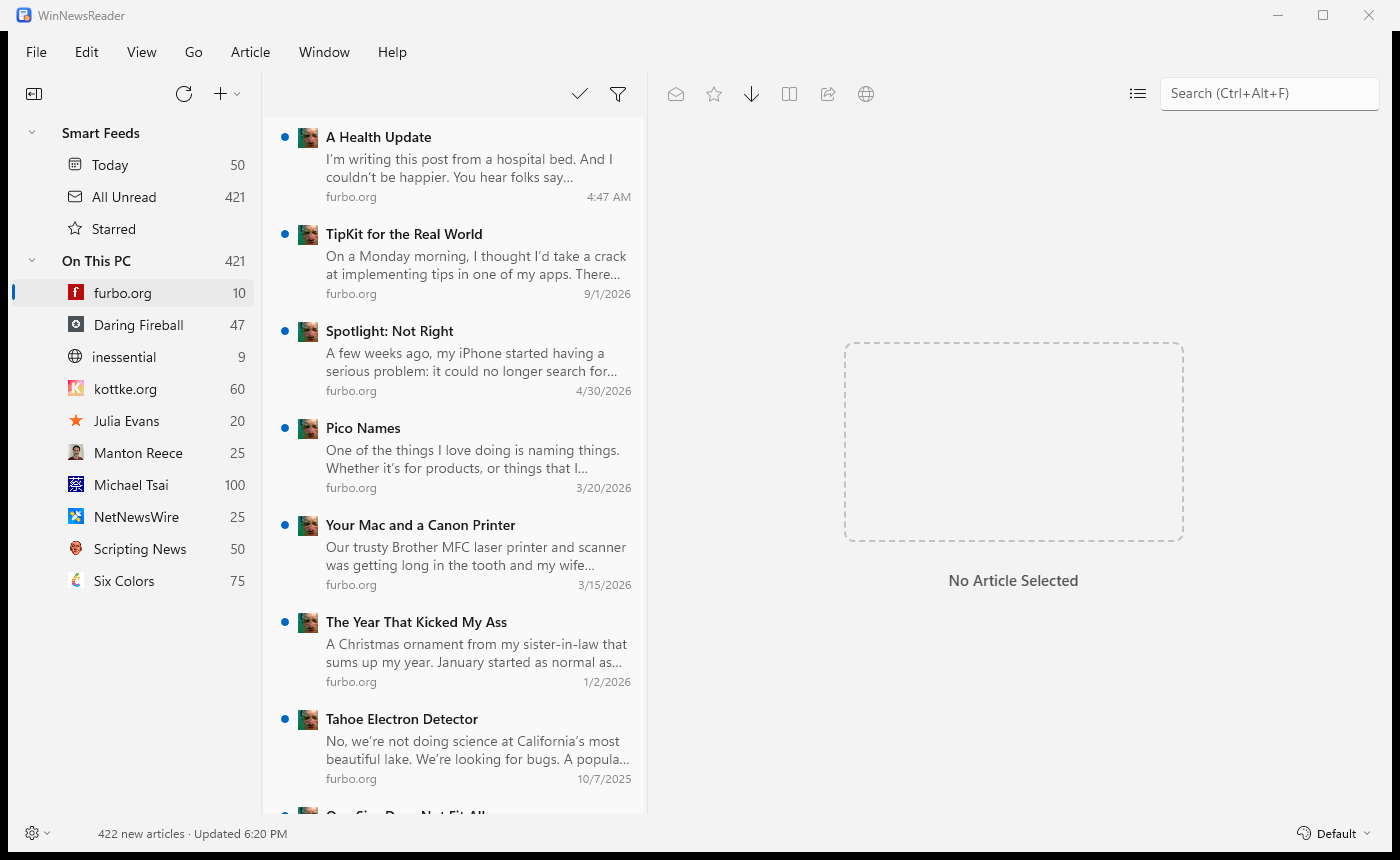Mark all as read with the checkmark icon

580,94
